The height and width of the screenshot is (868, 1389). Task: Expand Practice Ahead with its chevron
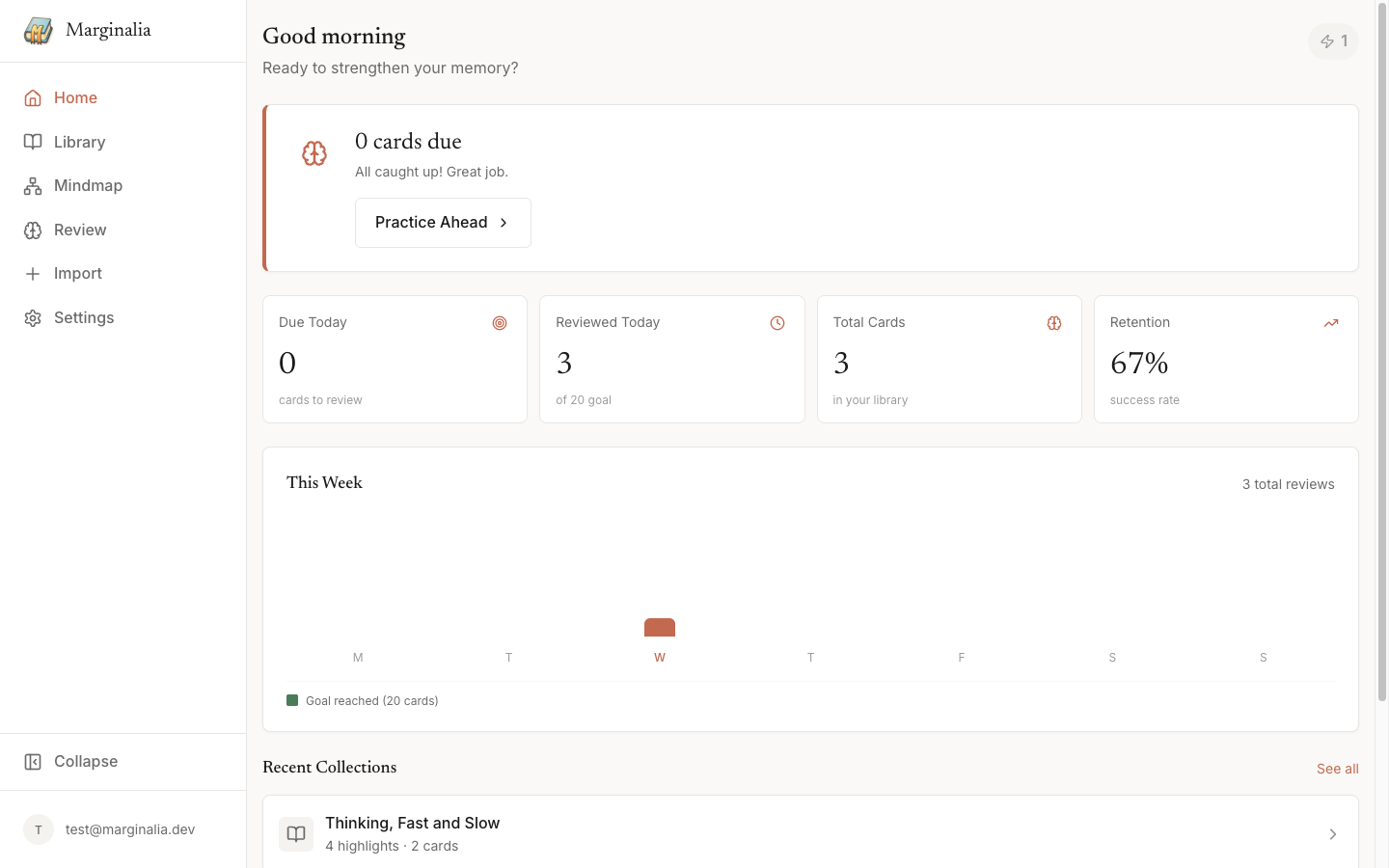coord(503,222)
